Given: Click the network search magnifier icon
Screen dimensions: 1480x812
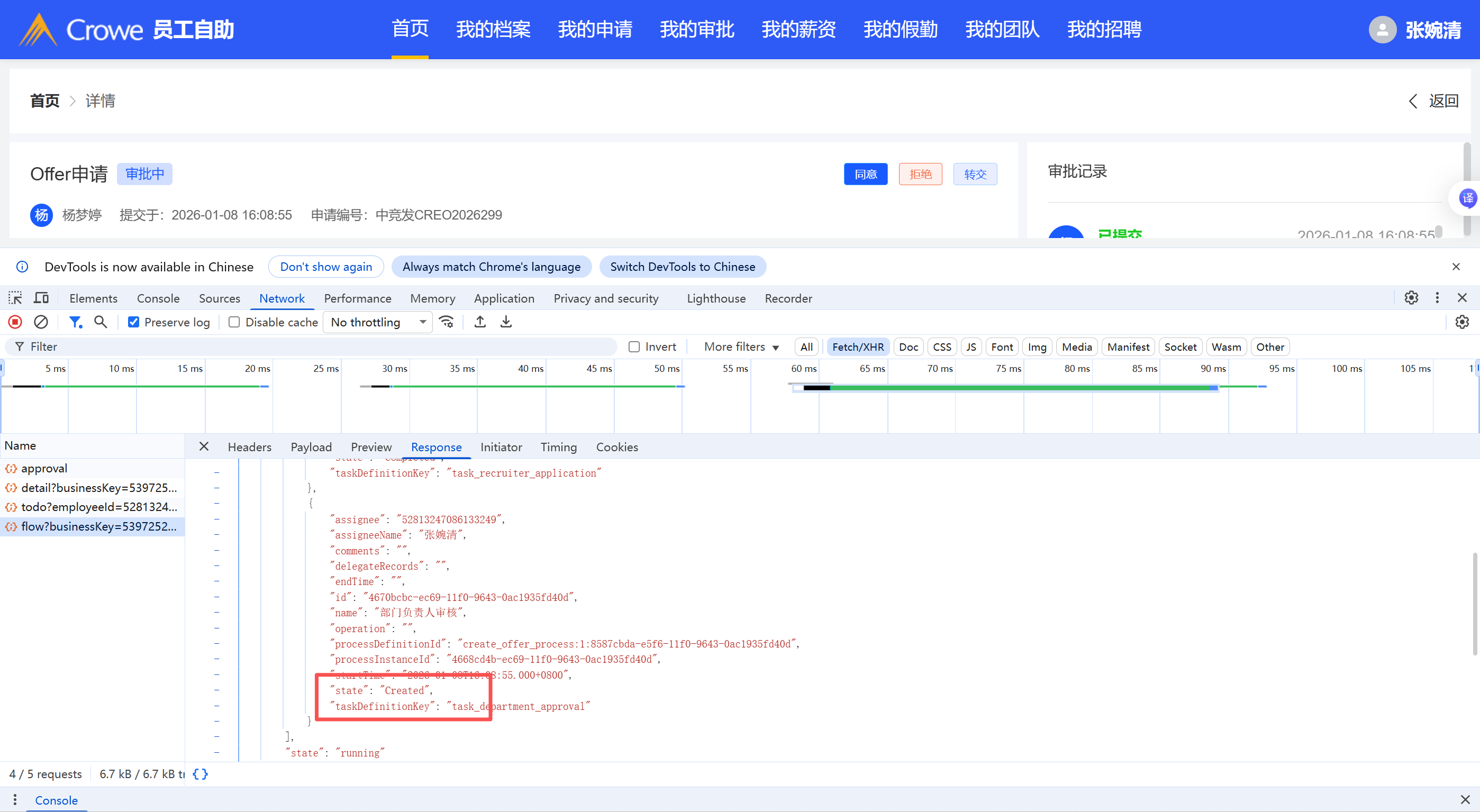Looking at the screenshot, I should point(101,322).
